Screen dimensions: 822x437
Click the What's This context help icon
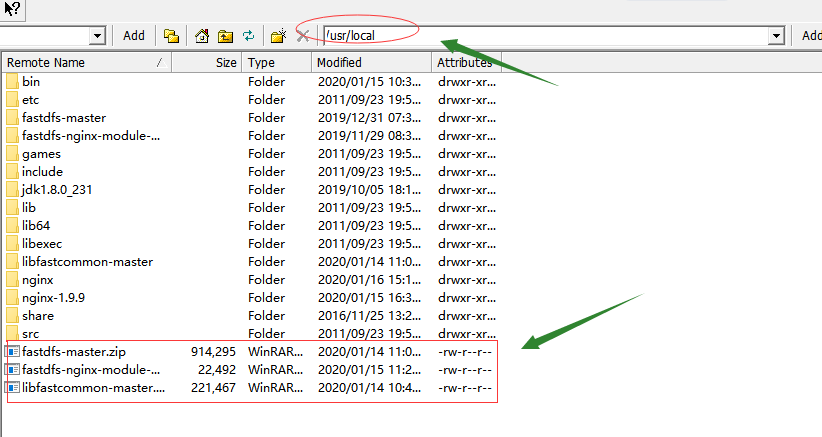(12, 8)
